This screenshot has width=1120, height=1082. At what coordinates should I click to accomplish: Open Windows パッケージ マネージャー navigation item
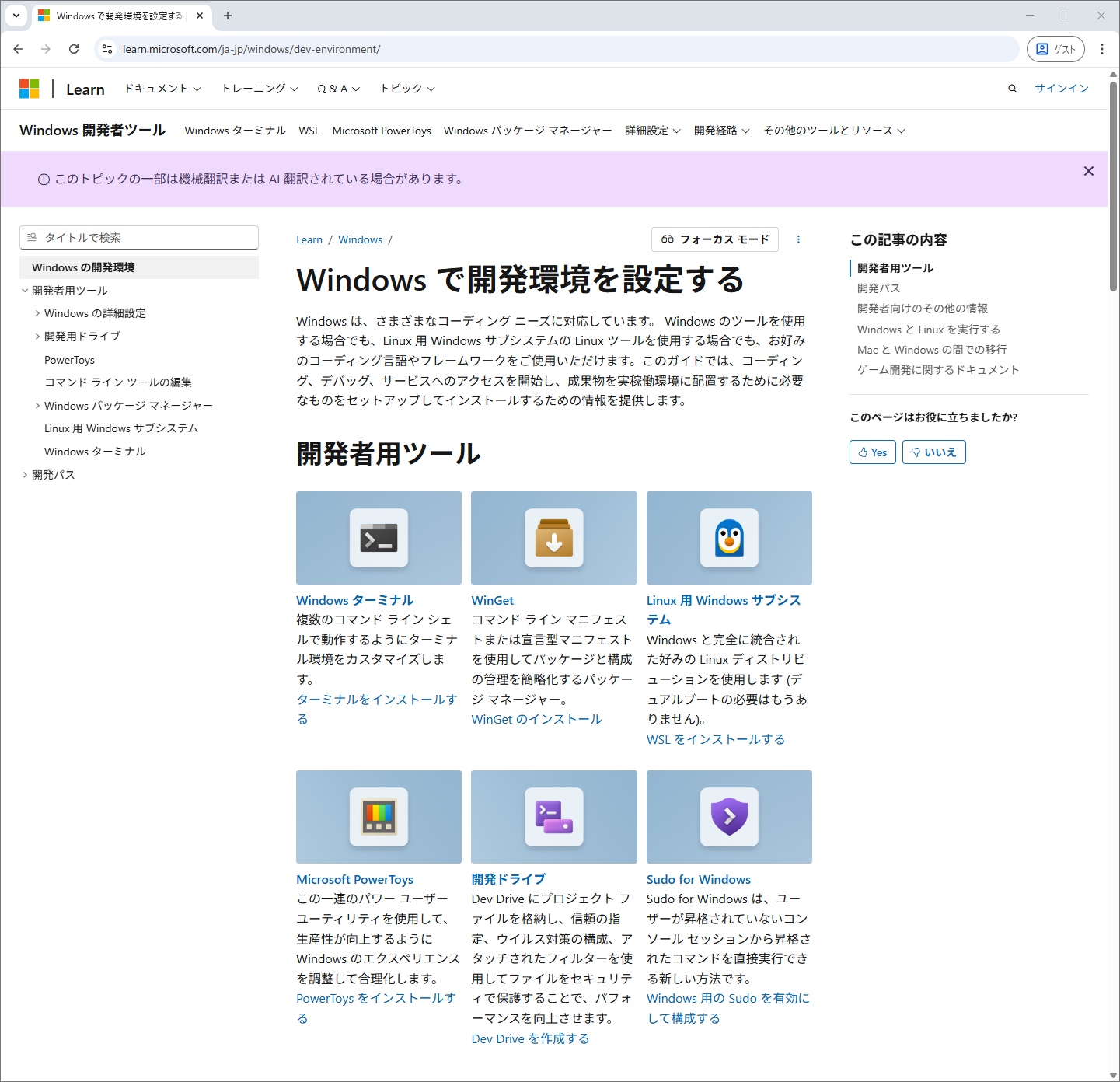pyautogui.click(x=528, y=131)
